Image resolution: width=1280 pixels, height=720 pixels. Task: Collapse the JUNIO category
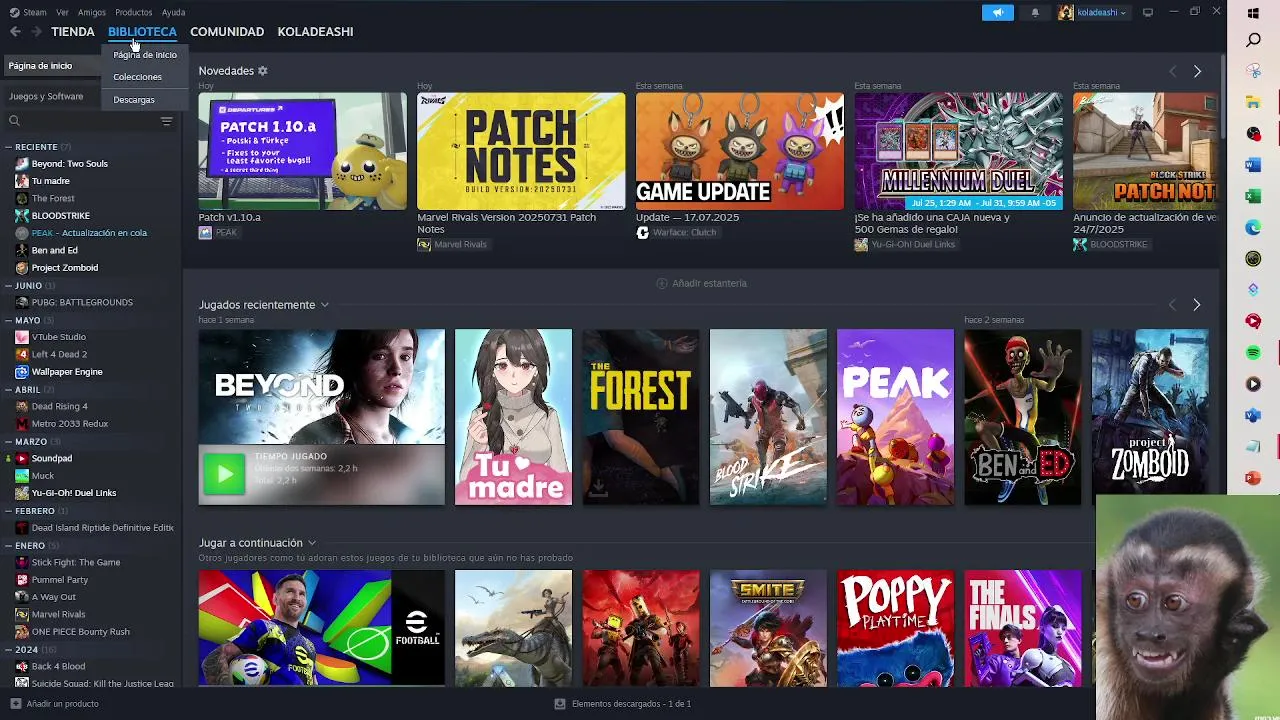8,285
